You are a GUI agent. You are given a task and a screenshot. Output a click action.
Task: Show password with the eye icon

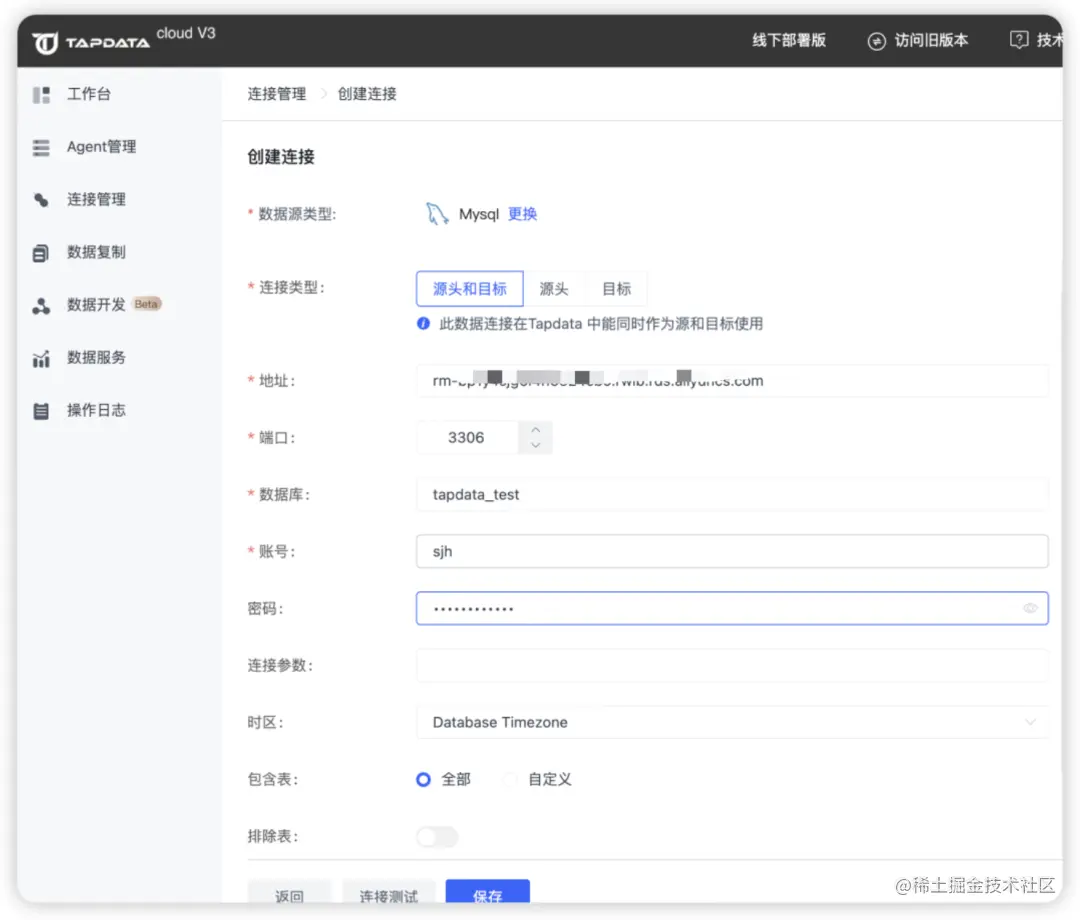click(1030, 608)
